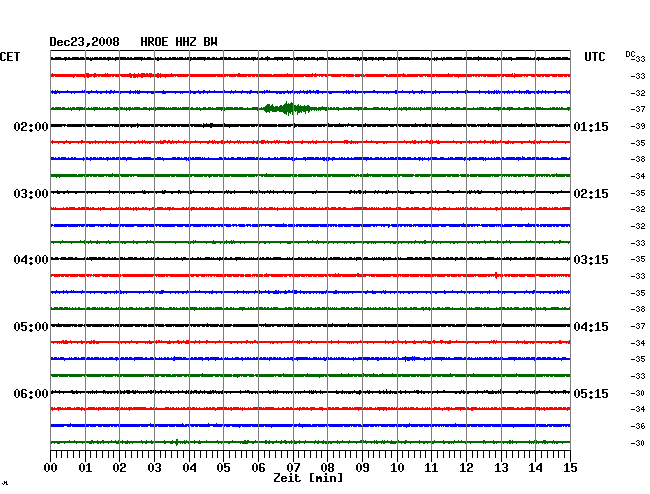This screenshot has width=650, height=494.
Task: Click the blue wiggle near minute 10 after 05:00
Action: [x=410, y=358]
